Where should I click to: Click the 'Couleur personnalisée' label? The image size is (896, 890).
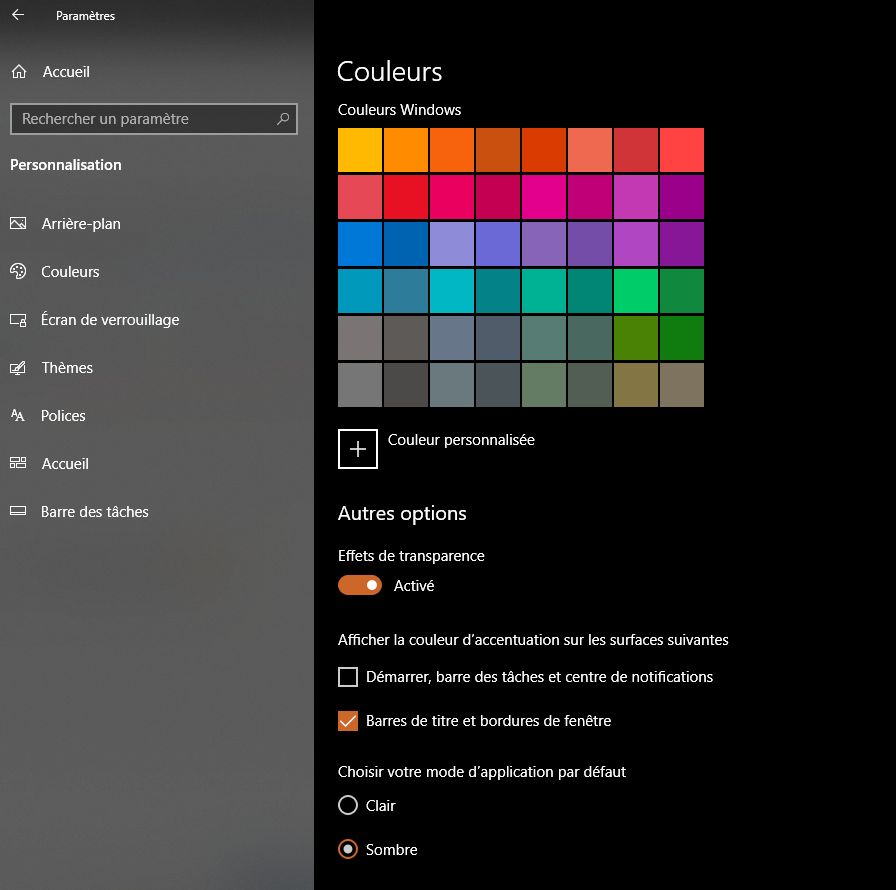tap(461, 440)
